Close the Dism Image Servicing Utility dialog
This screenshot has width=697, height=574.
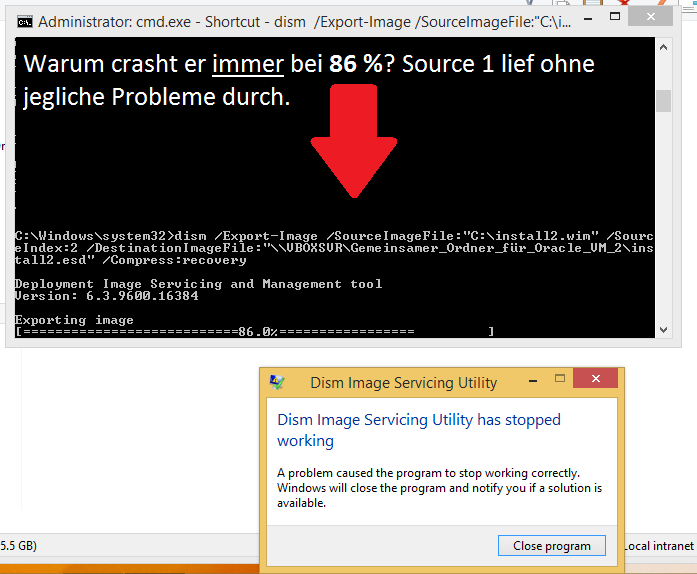(x=596, y=378)
